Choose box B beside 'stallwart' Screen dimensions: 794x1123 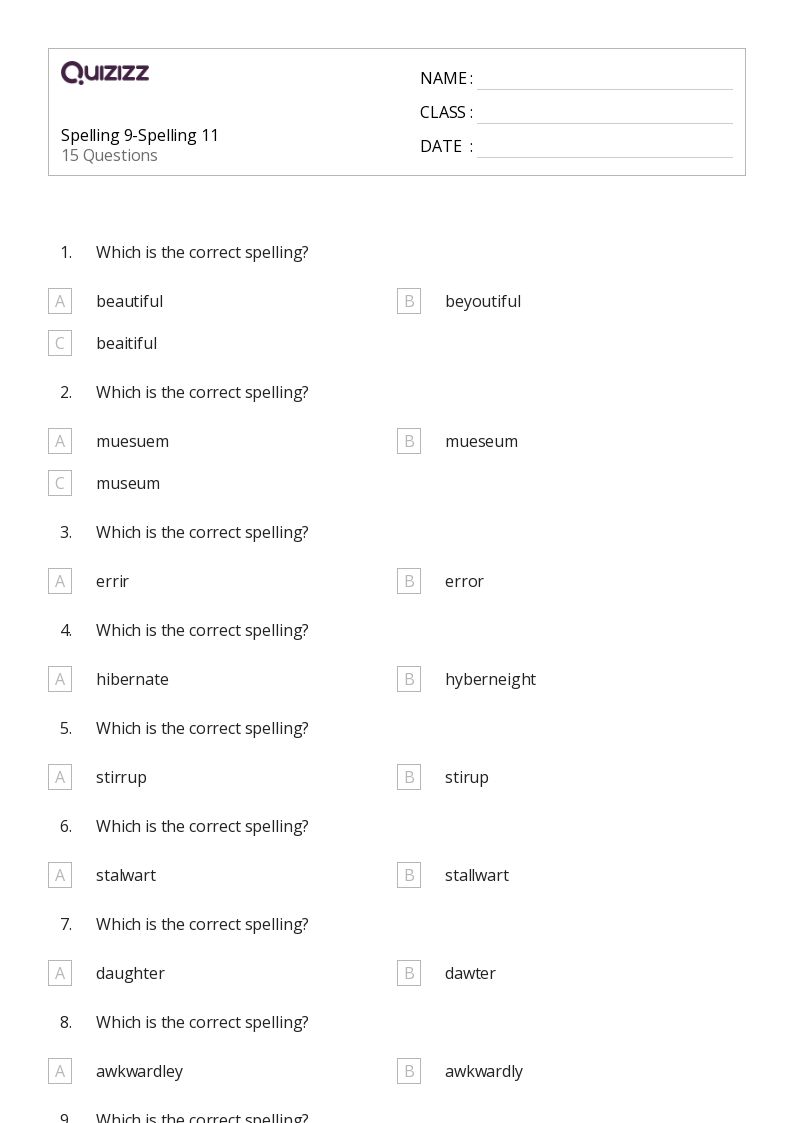click(409, 875)
